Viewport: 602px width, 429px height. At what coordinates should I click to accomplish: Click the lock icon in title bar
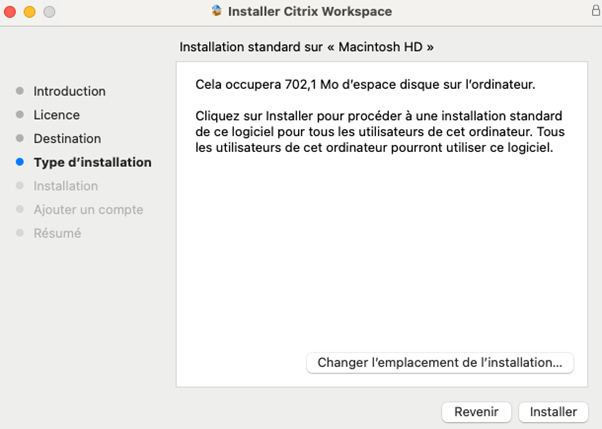click(x=595, y=10)
